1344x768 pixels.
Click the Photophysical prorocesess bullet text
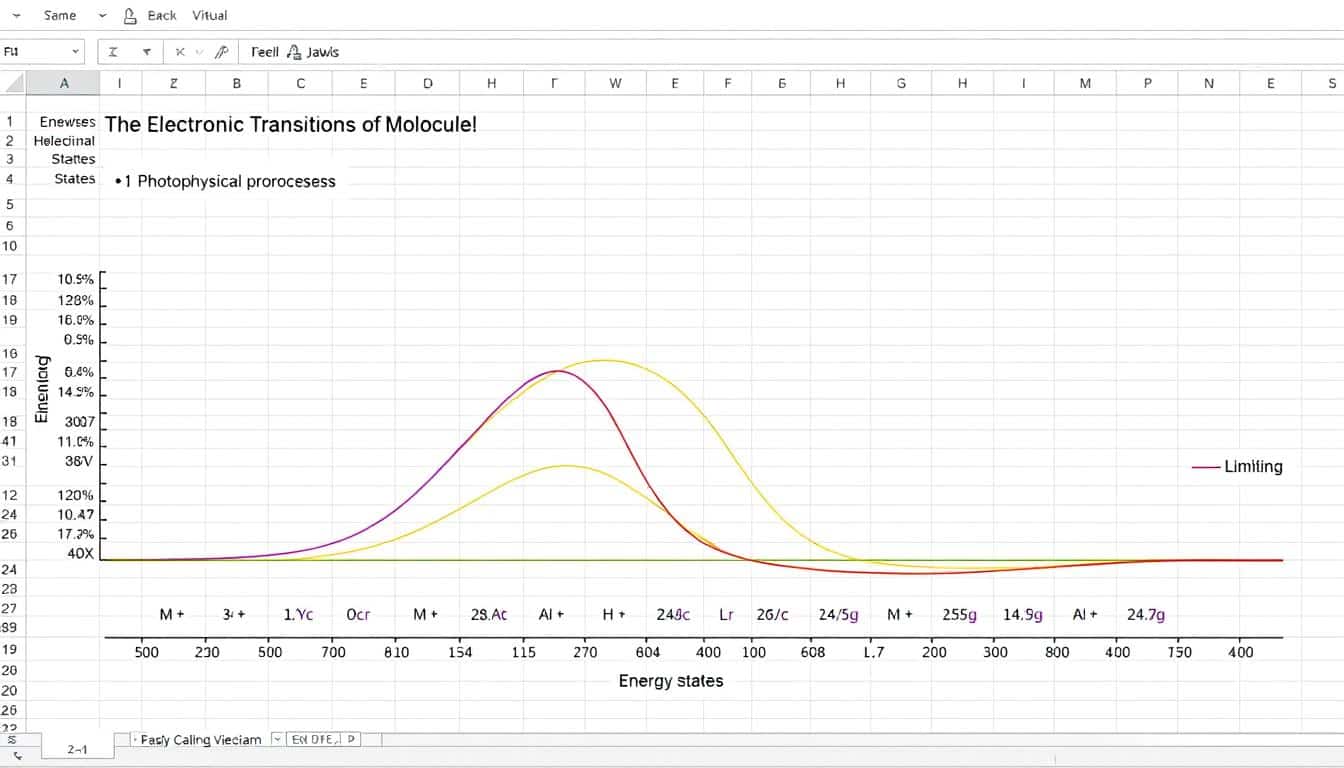[226, 181]
